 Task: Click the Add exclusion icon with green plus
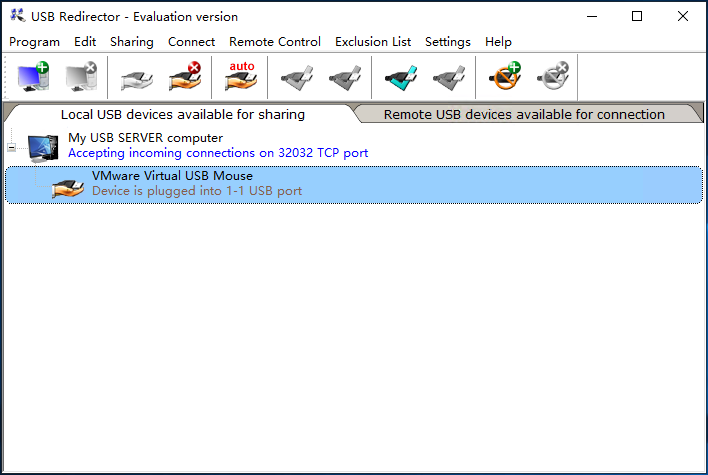[505, 76]
